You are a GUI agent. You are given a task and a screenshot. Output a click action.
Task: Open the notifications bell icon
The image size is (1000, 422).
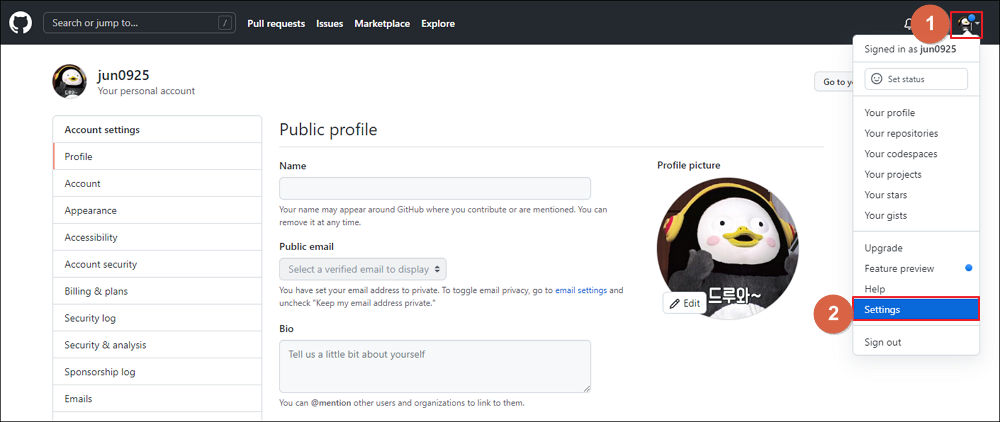pyautogui.click(x=908, y=24)
